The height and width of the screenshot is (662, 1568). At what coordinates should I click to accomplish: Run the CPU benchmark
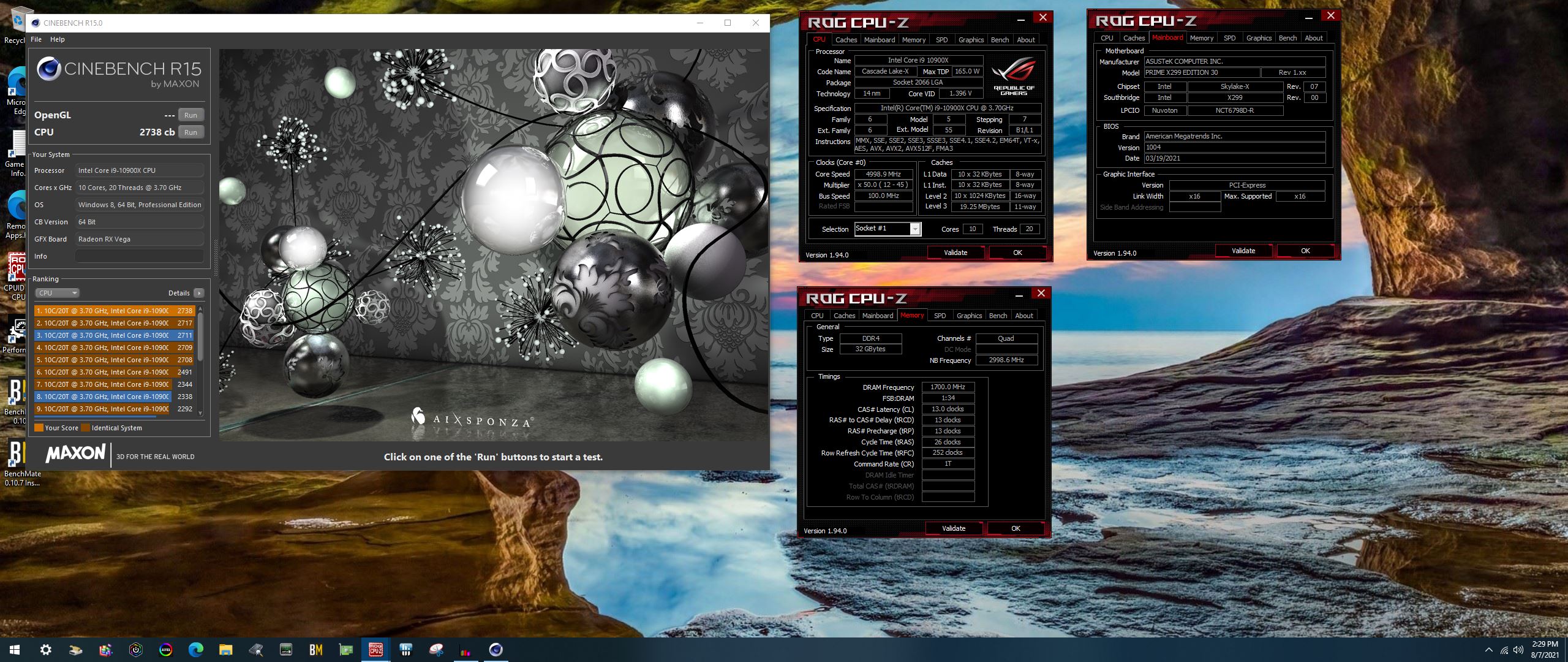point(190,132)
